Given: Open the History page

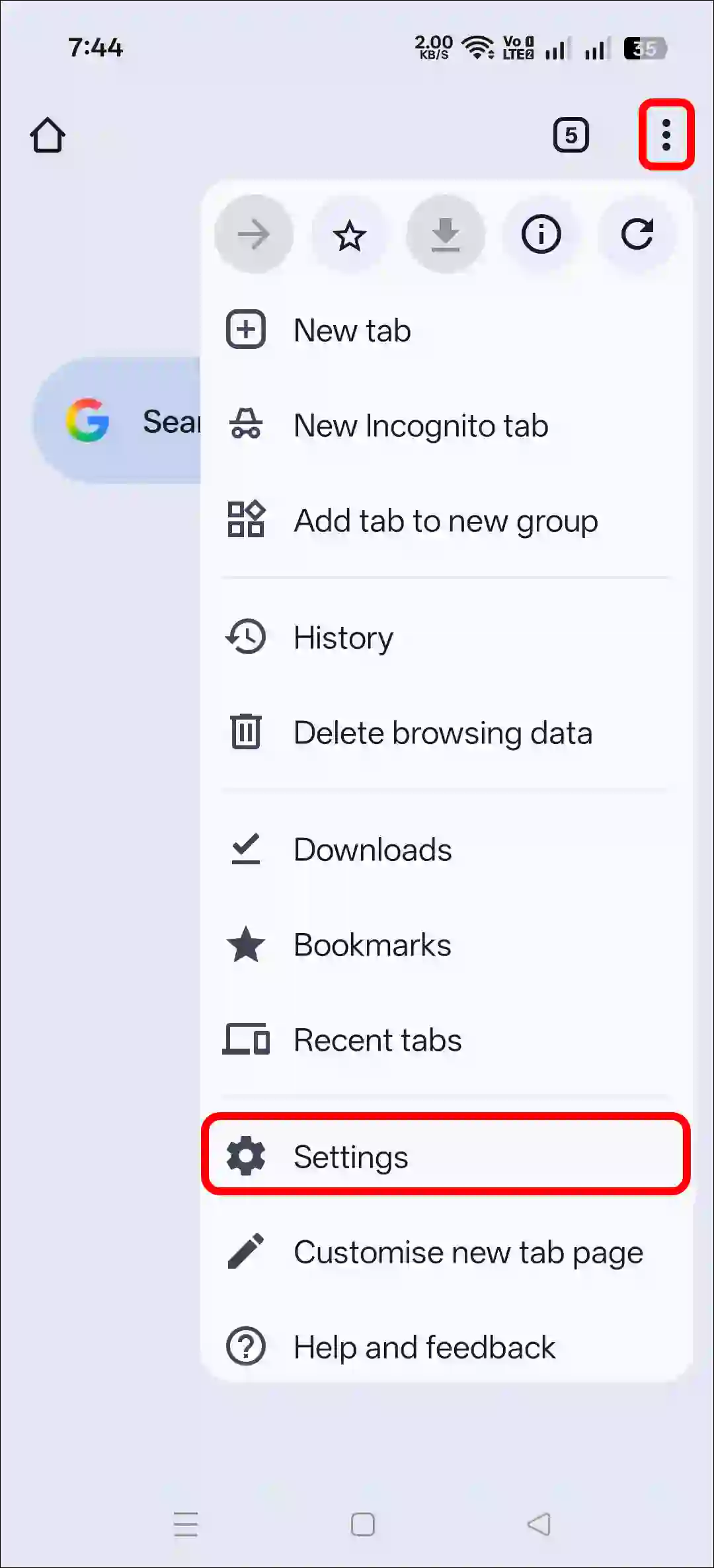Looking at the screenshot, I should click(343, 637).
